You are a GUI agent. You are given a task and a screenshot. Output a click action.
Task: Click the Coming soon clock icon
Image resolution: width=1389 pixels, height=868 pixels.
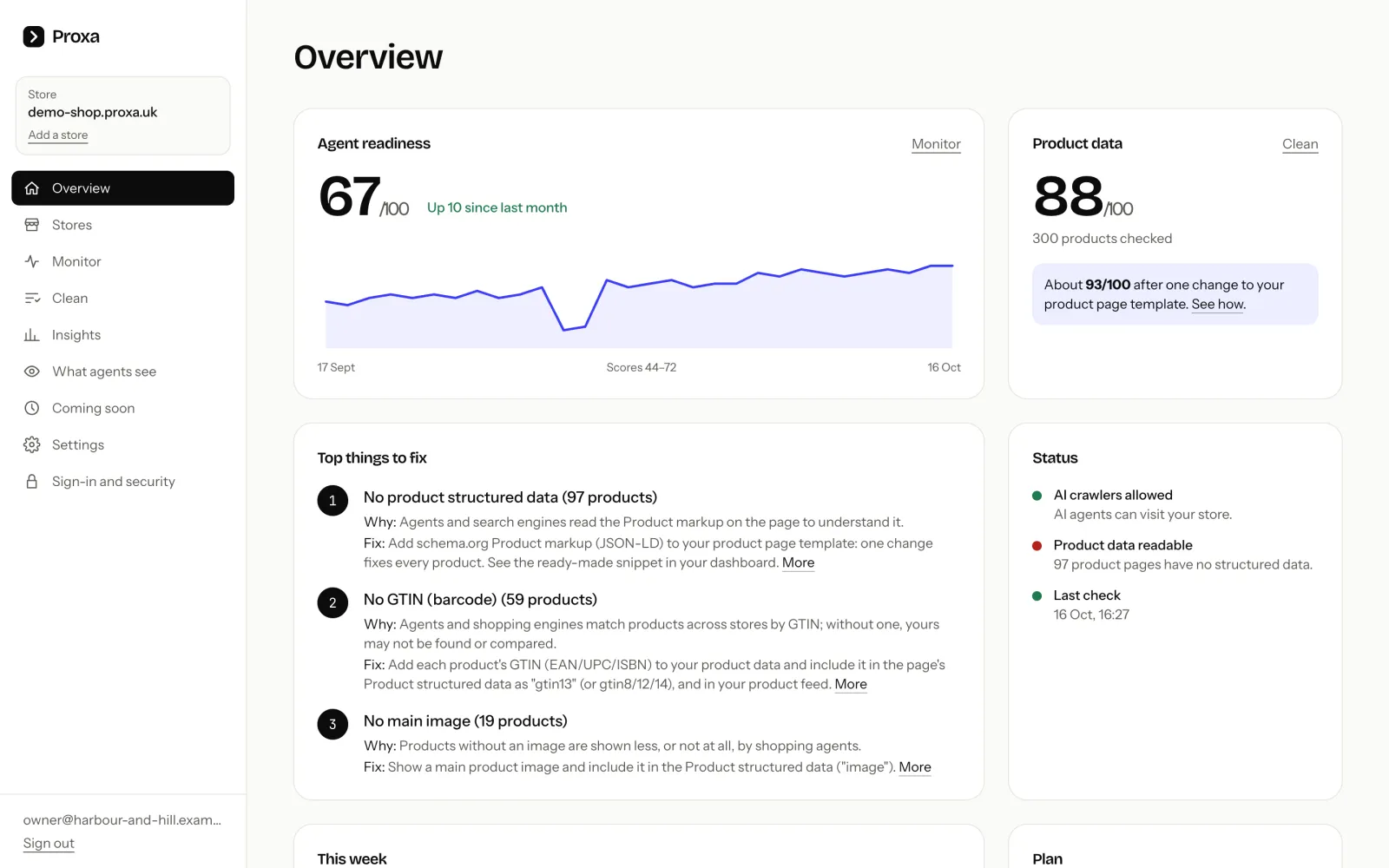[x=32, y=408]
